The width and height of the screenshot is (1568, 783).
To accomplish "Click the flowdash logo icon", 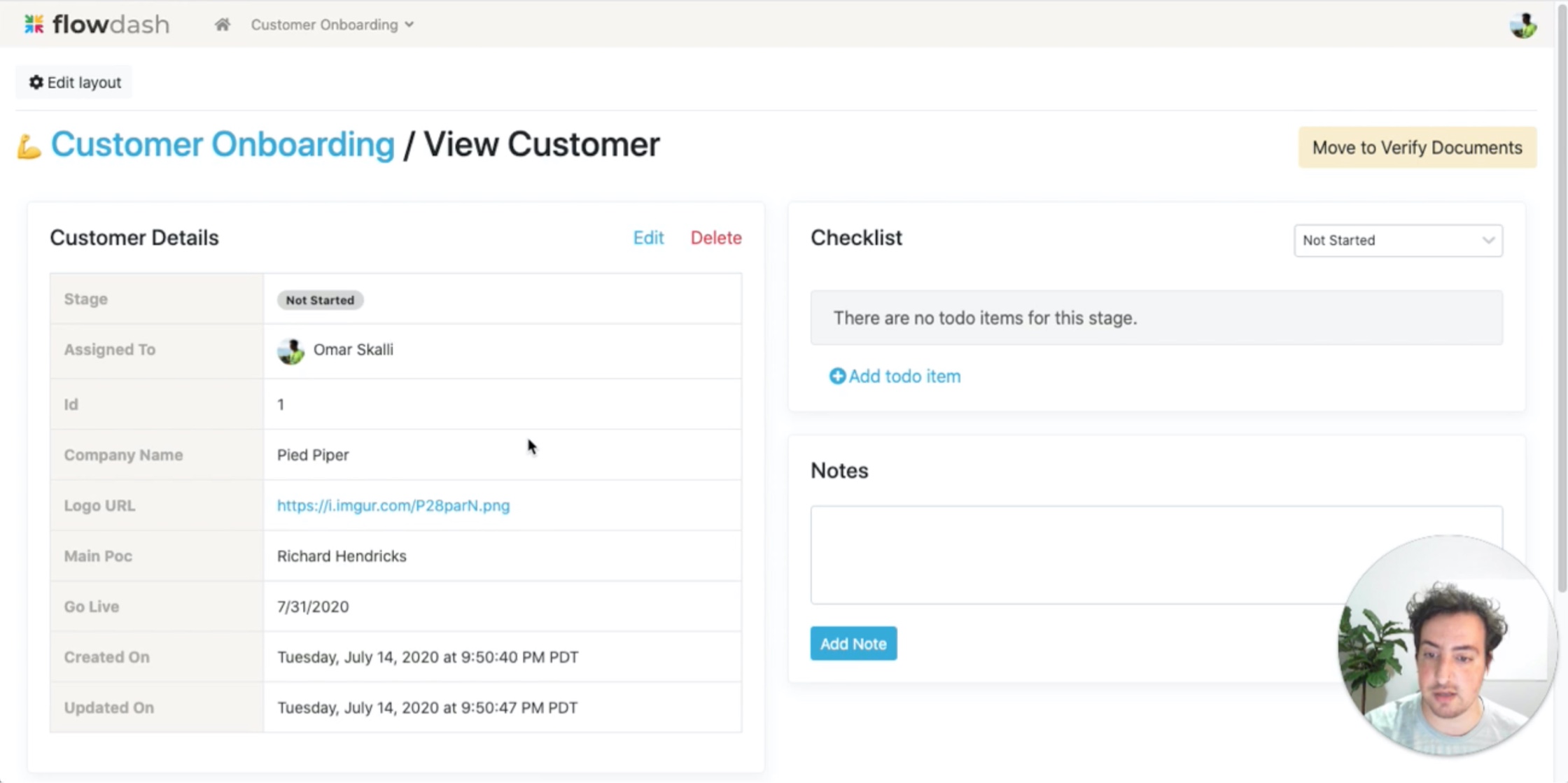I will [34, 24].
